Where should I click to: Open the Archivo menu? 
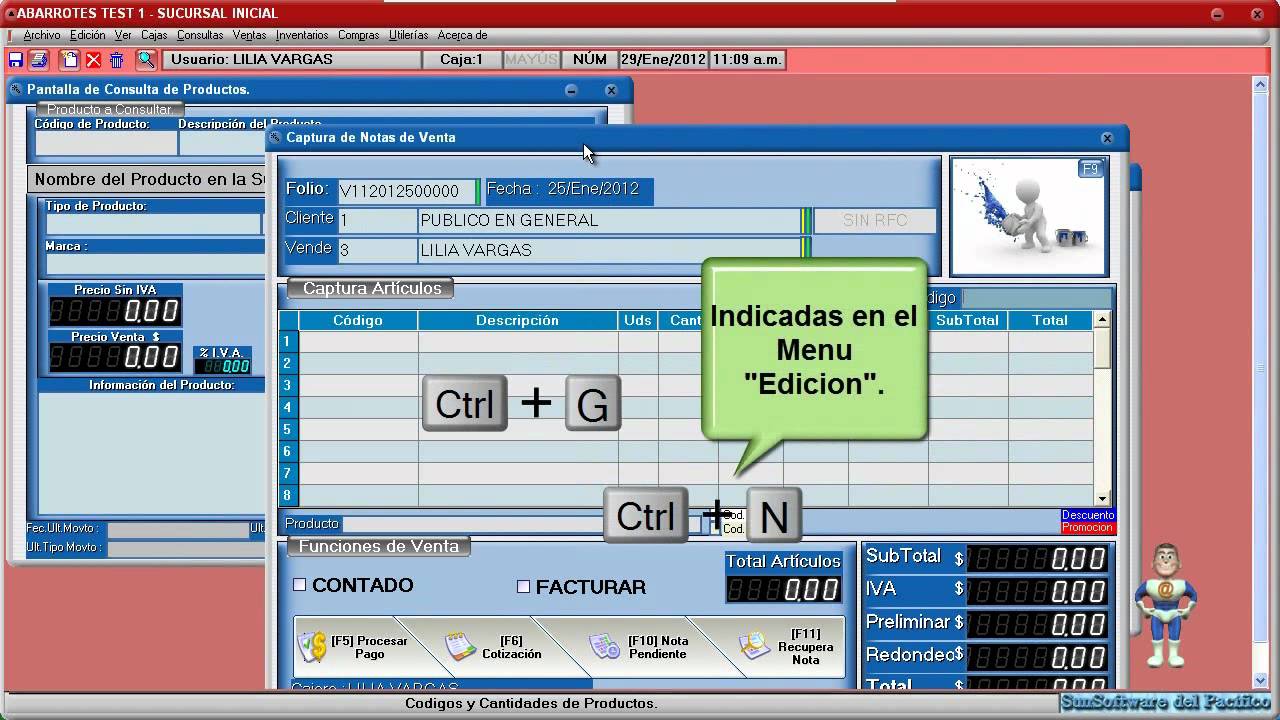tap(42, 35)
